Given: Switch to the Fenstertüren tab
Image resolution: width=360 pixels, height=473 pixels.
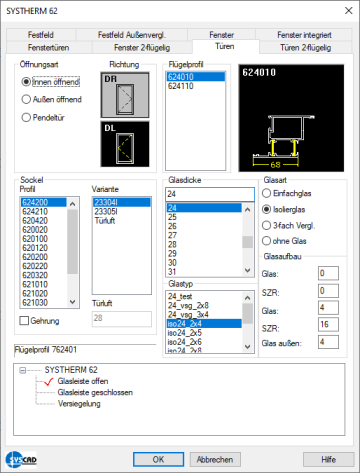Looking at the screenshot, I should [x=49, y=48].
